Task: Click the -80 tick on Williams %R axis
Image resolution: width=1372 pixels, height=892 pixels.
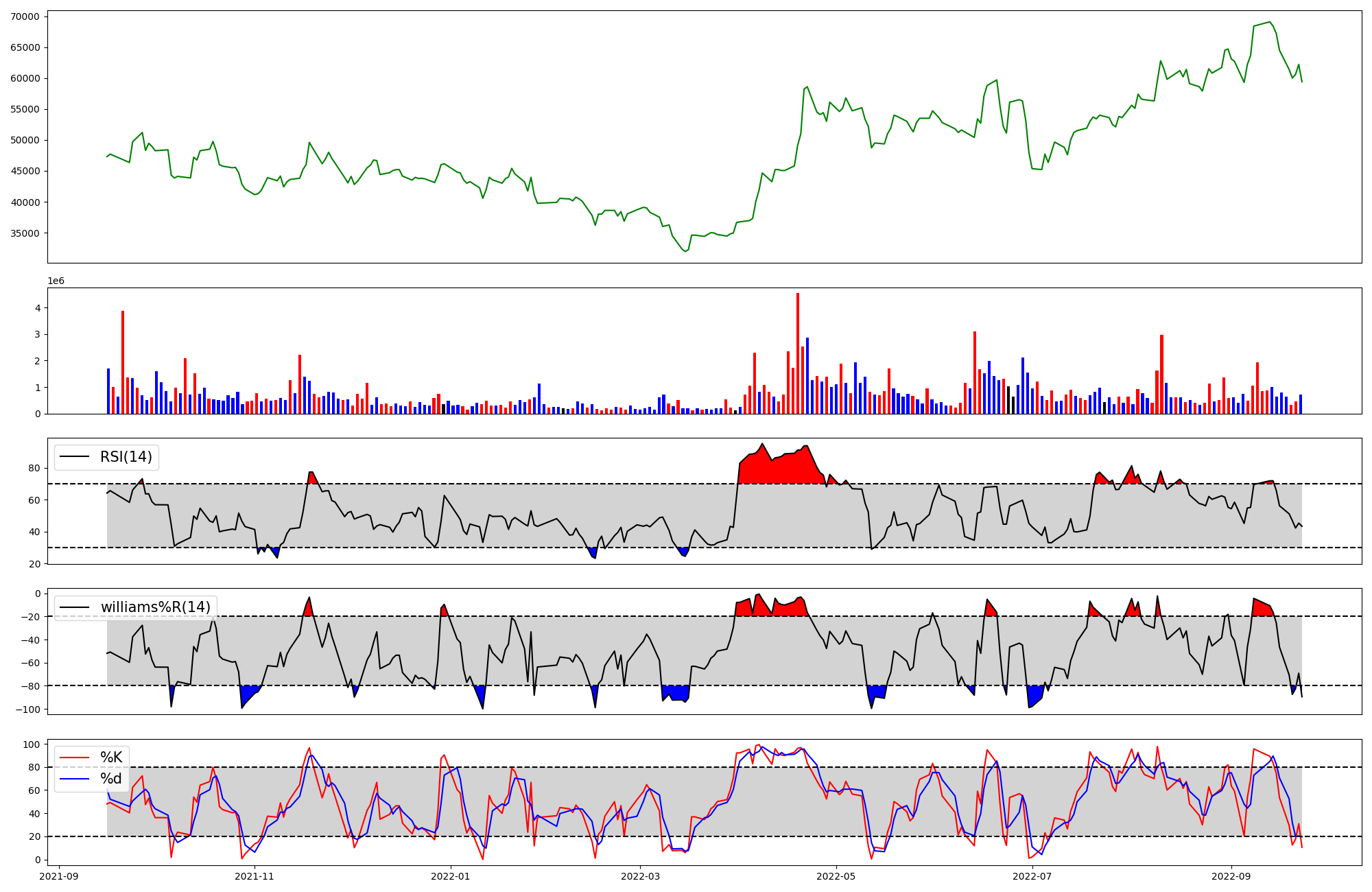Action: tap(30, 686)
